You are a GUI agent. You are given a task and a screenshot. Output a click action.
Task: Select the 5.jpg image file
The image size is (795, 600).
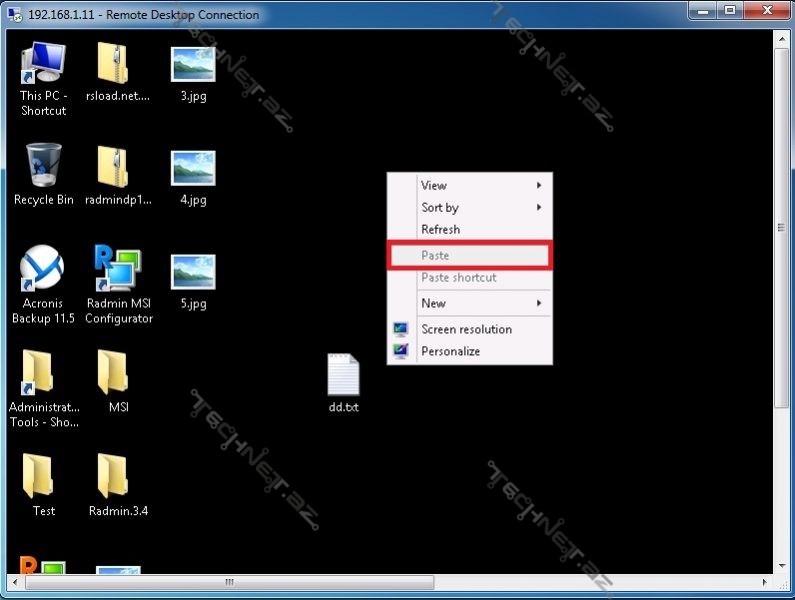coord(193,272)
